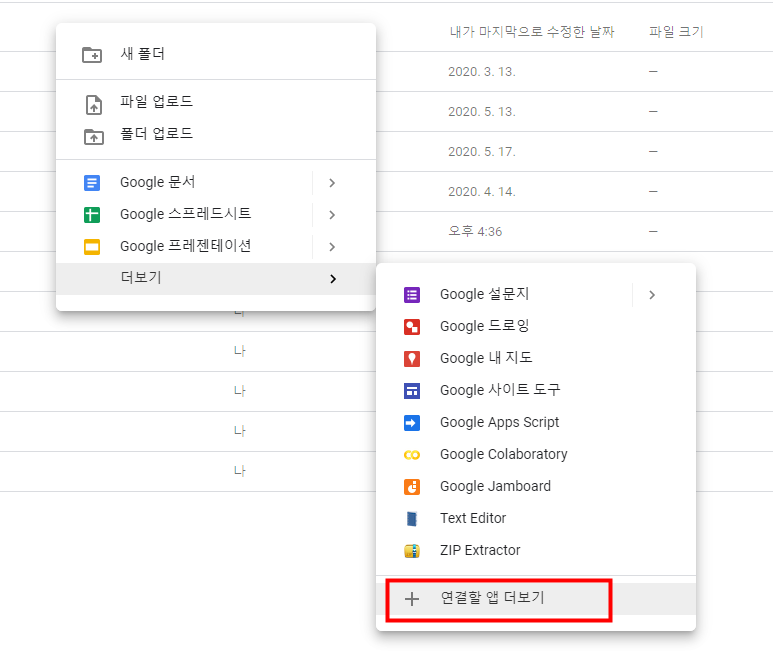Click the Google Colaboratory CO icon
This screenshot has height=663, width=773.
412,455
